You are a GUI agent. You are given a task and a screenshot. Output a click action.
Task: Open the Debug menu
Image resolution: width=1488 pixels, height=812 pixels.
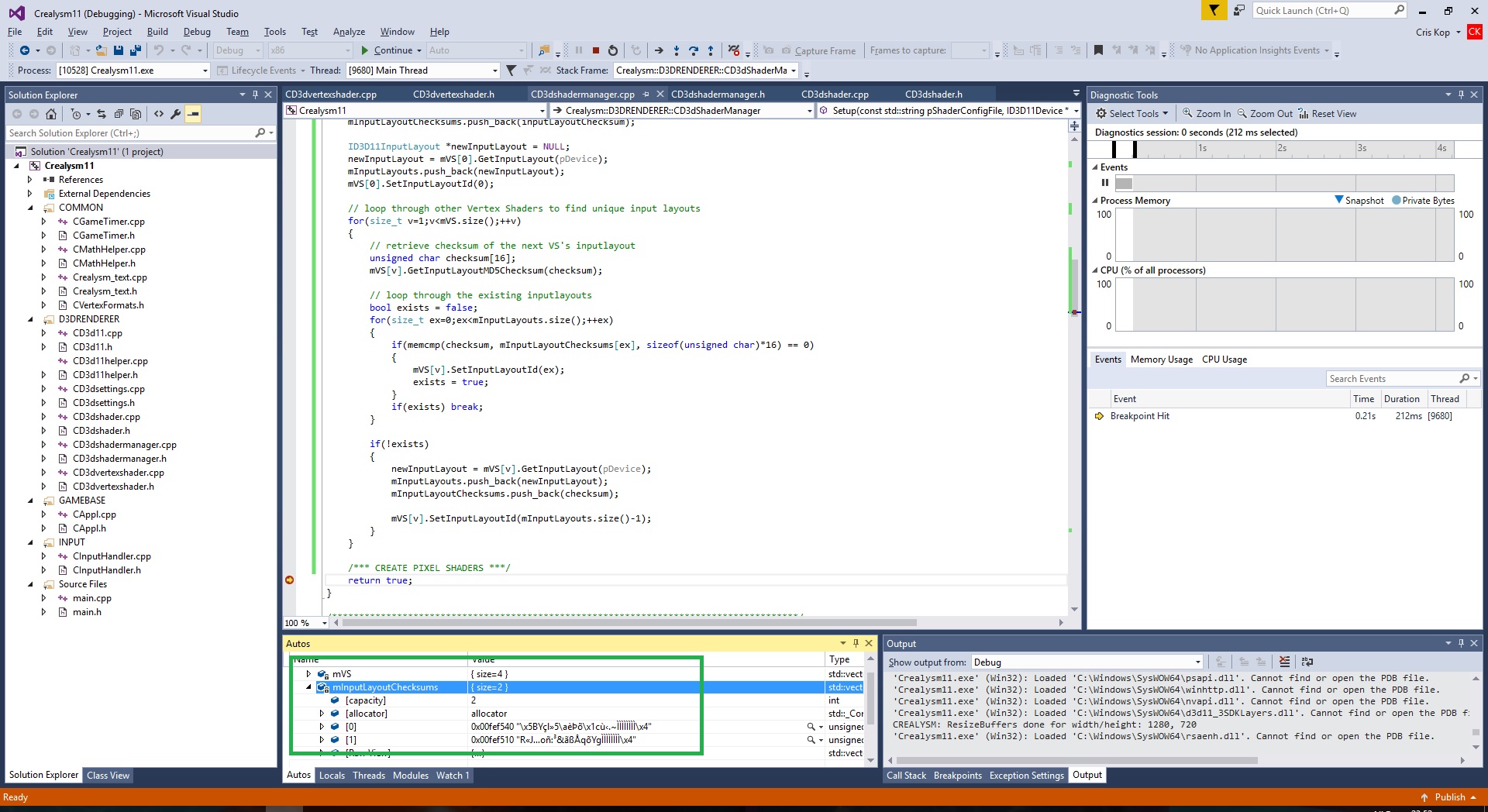[197, 32]
